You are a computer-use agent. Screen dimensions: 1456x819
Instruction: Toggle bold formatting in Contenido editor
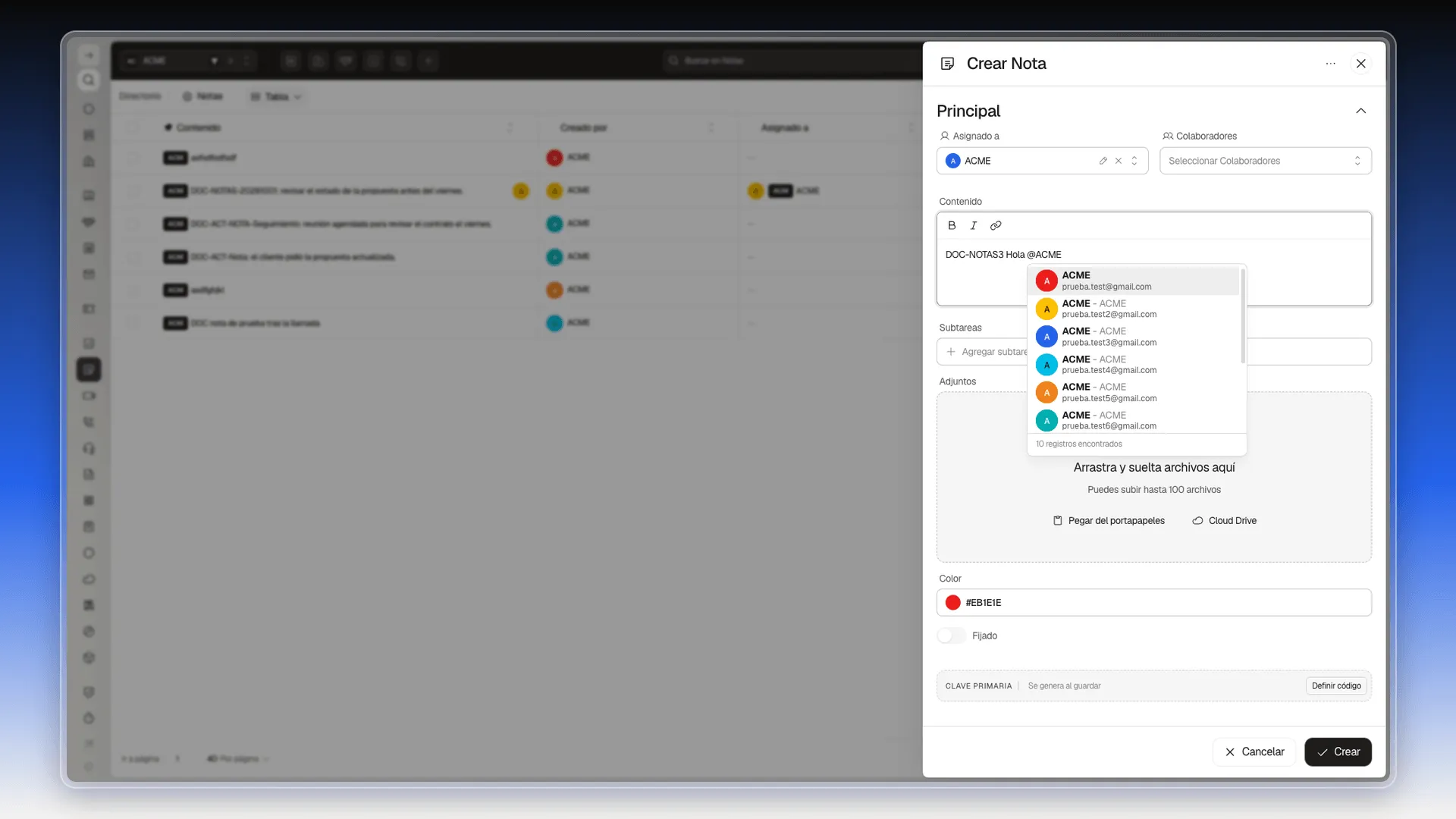tap(952, 225)
